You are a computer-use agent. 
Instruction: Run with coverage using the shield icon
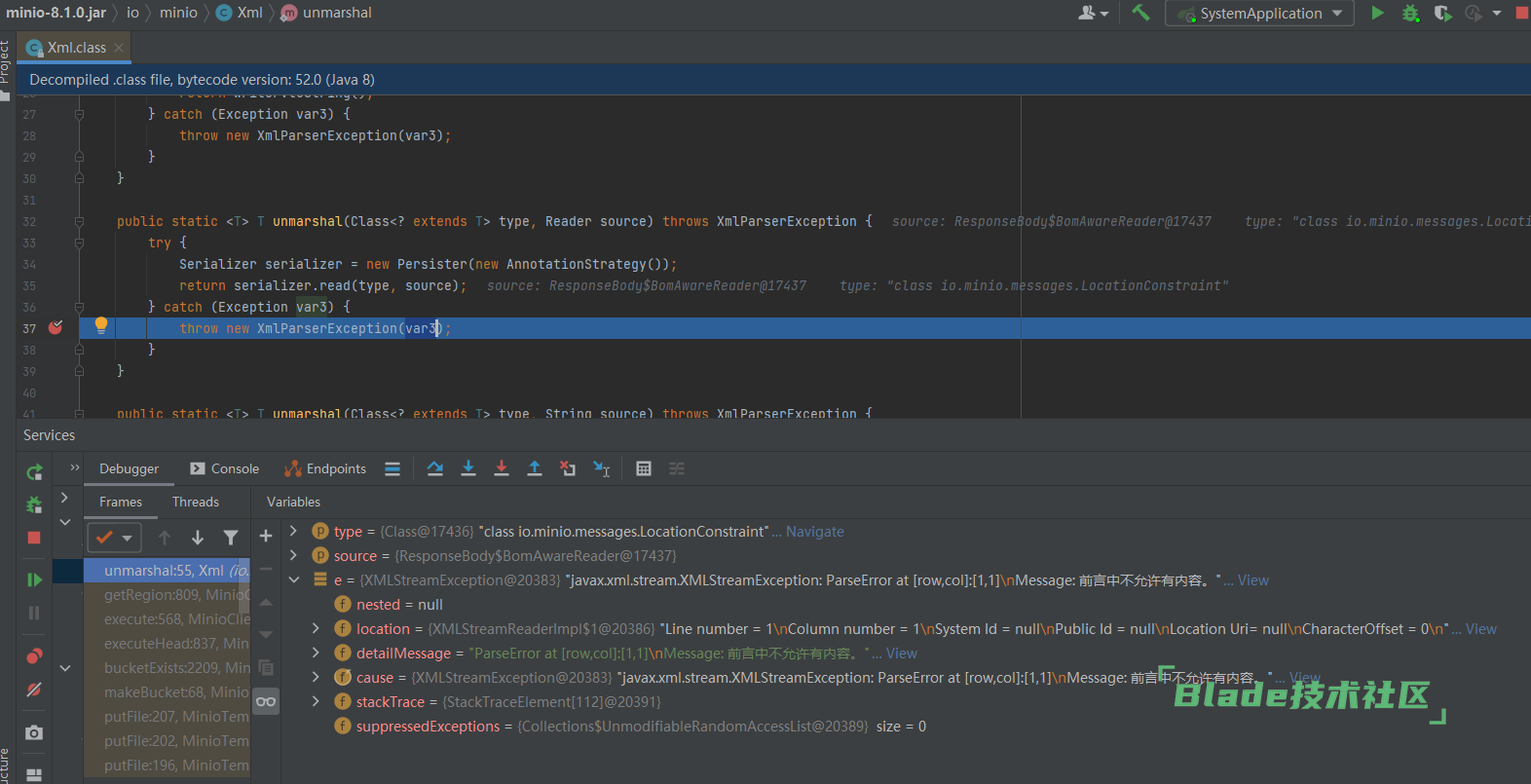[1442, 13]
